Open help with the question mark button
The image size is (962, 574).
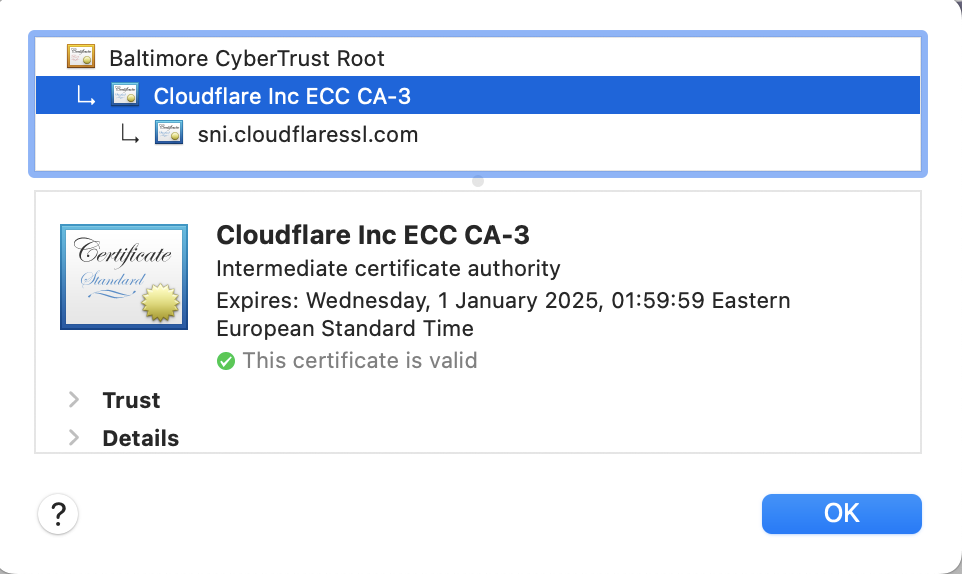point(58,514)
